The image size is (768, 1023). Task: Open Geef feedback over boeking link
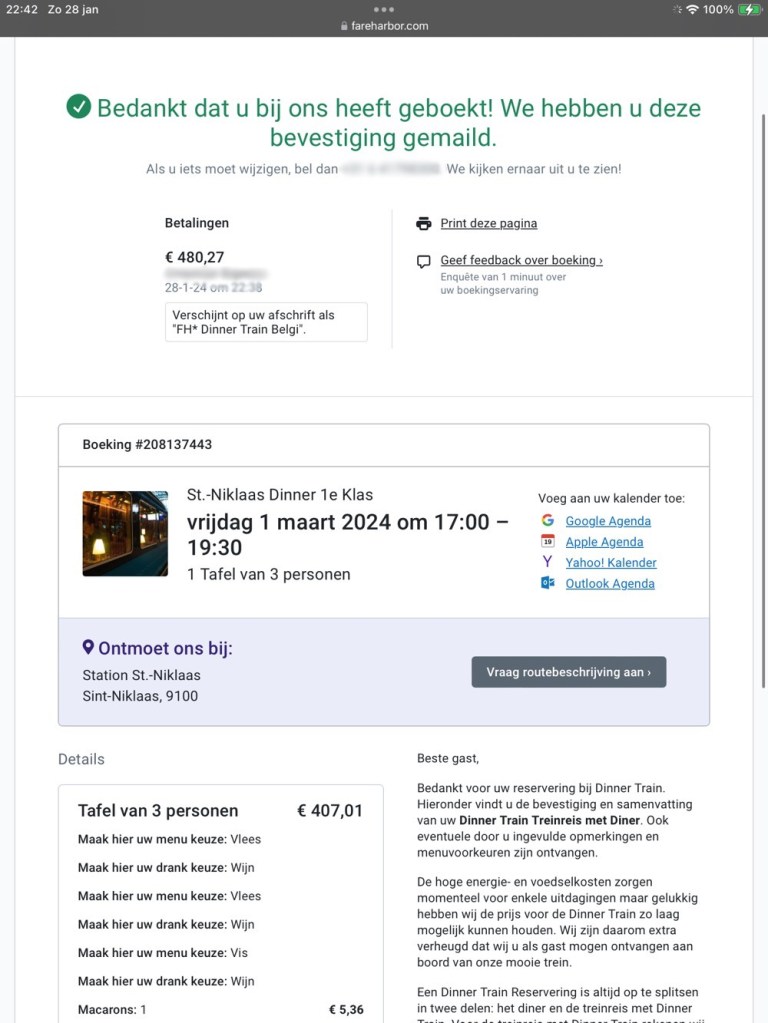(521, 260)
